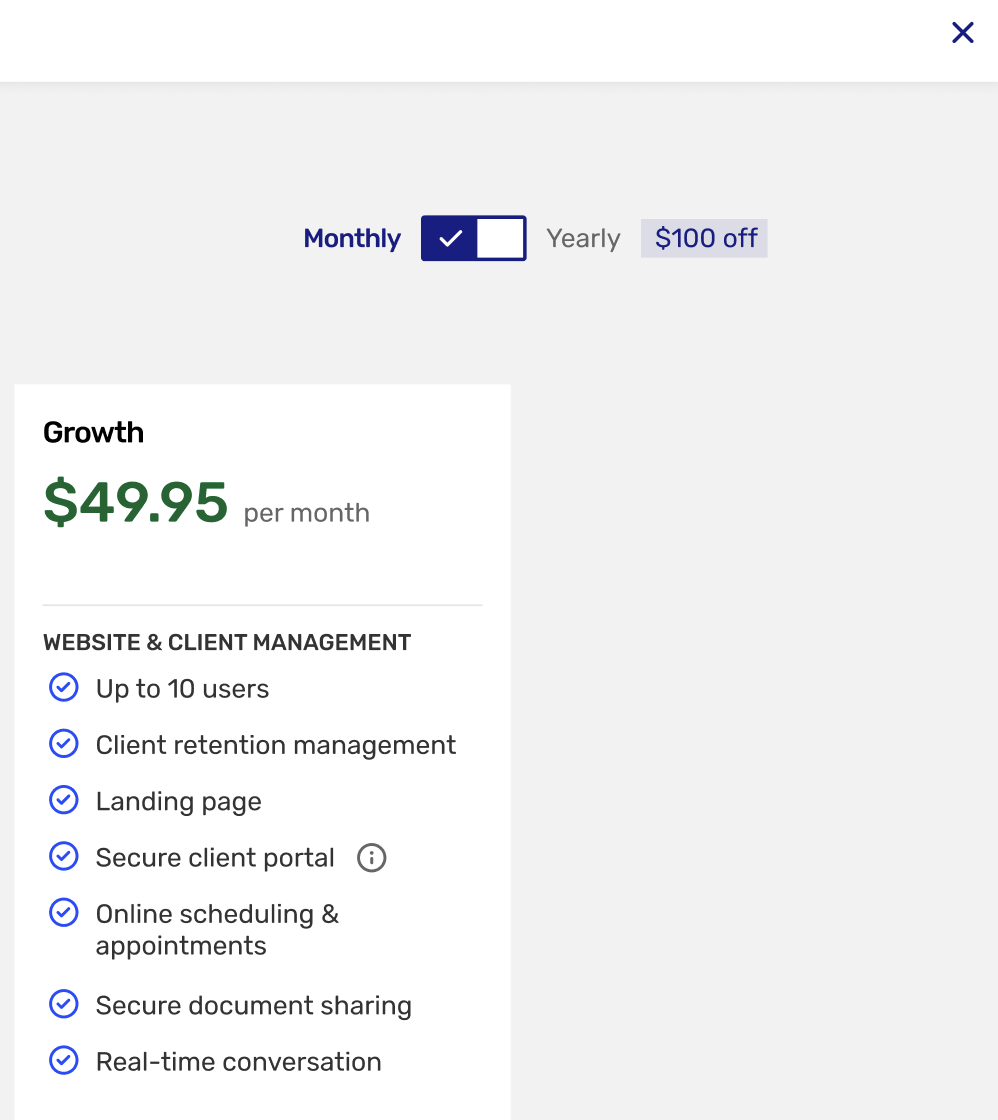The image size is (998, 1120).
Task: Select the Yearly billing label
Action: [583, 238]
